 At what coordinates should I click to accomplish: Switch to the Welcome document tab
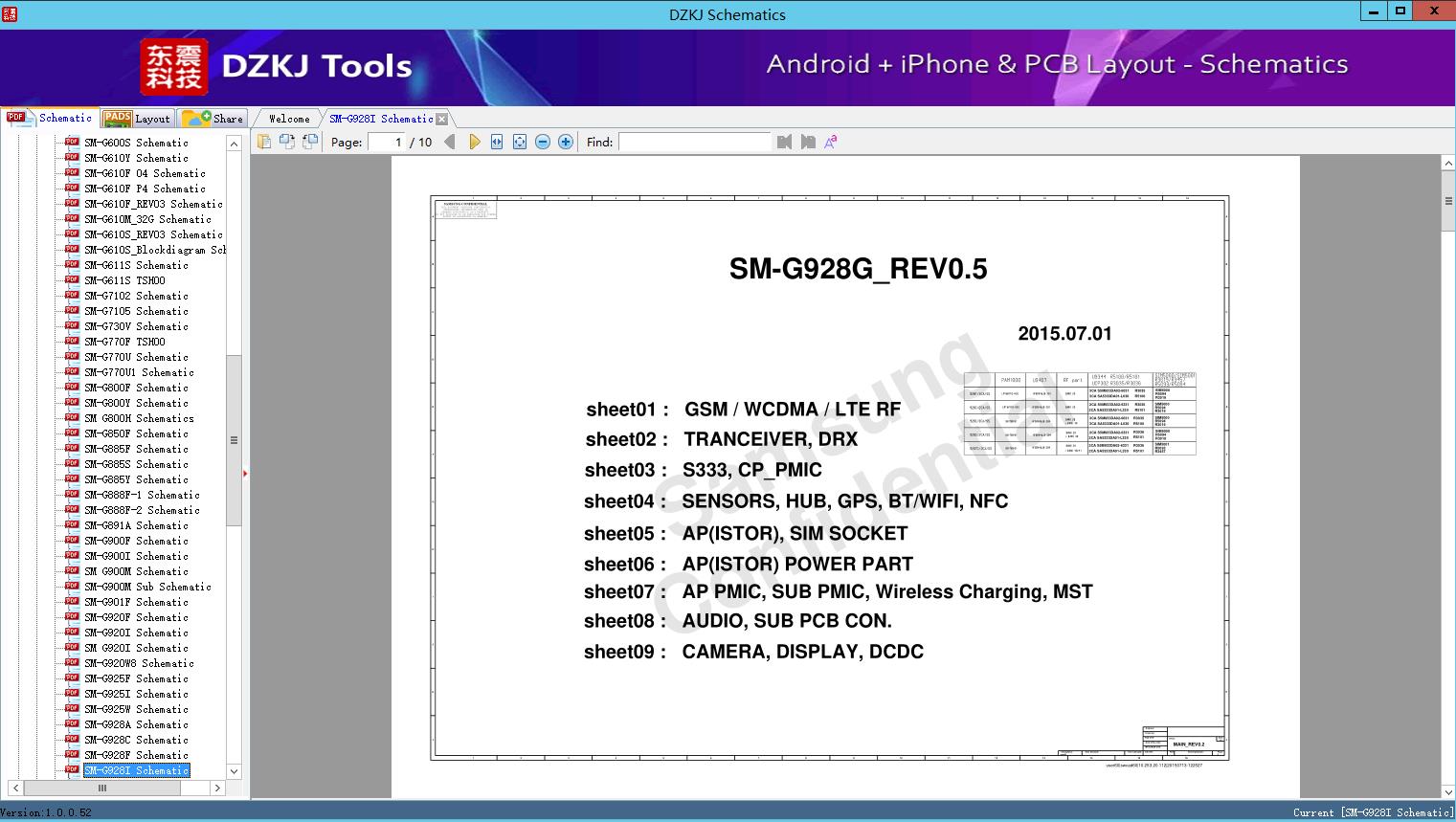(289, 119)
